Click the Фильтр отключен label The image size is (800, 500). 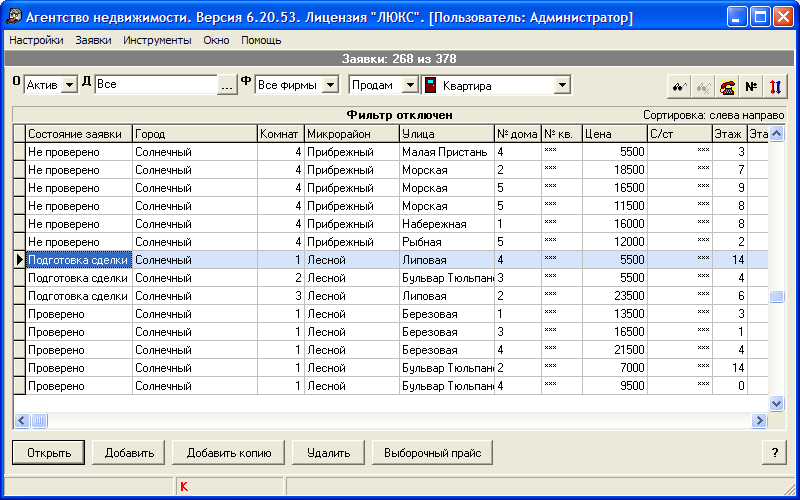pyautogui.click(x=399, y=115)
